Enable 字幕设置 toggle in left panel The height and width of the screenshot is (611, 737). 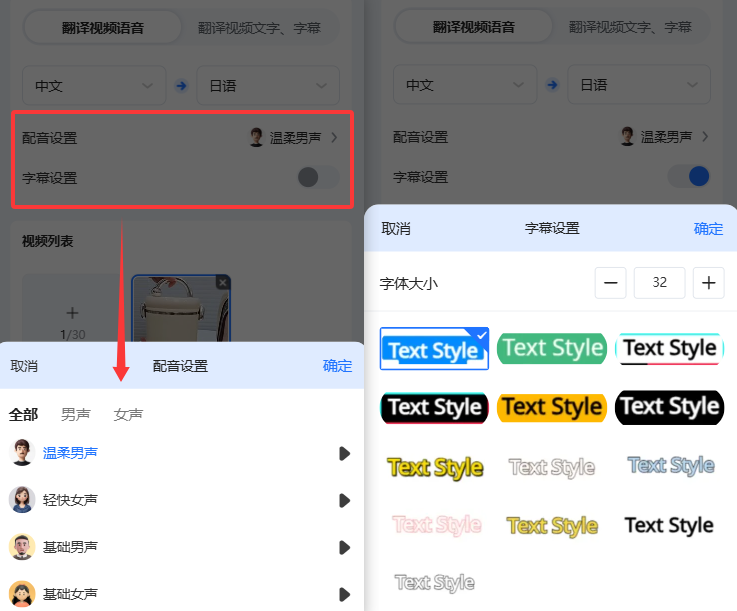318,177
